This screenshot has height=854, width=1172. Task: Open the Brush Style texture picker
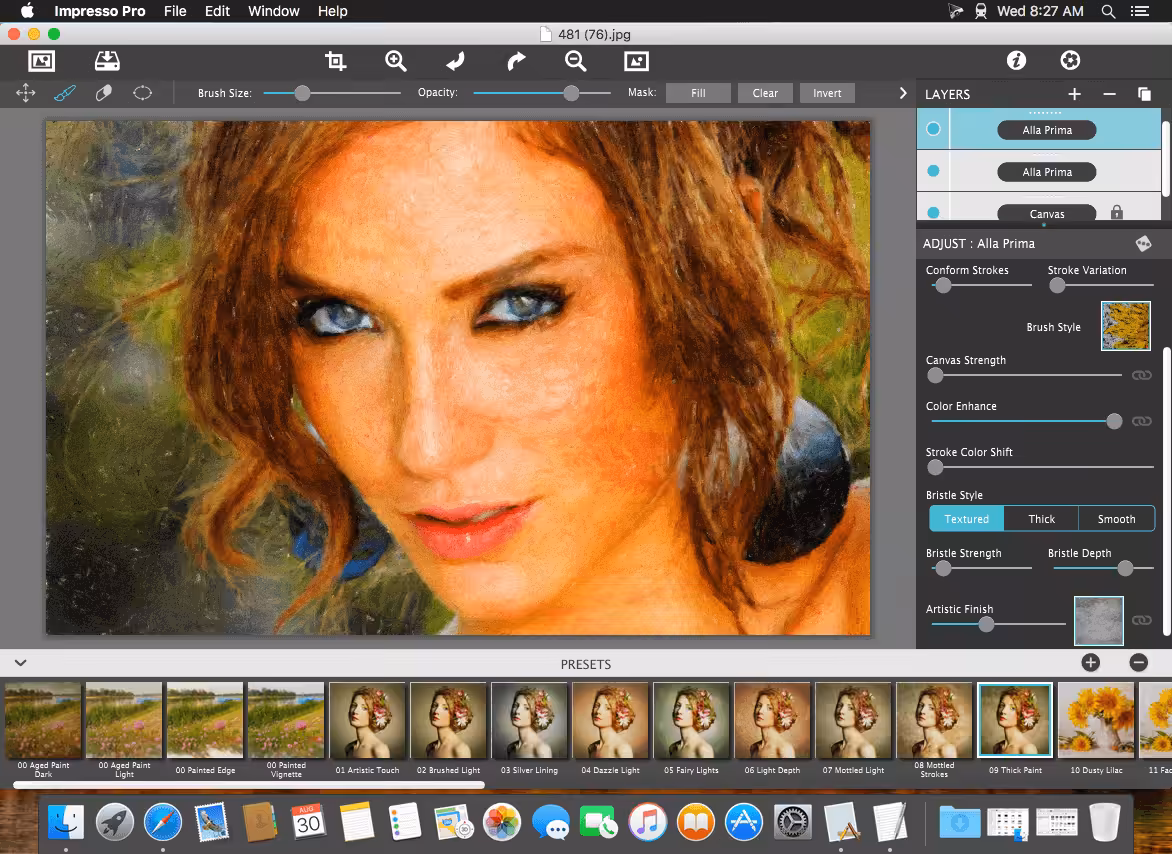pyautogui.click(x=1125, y=326)
